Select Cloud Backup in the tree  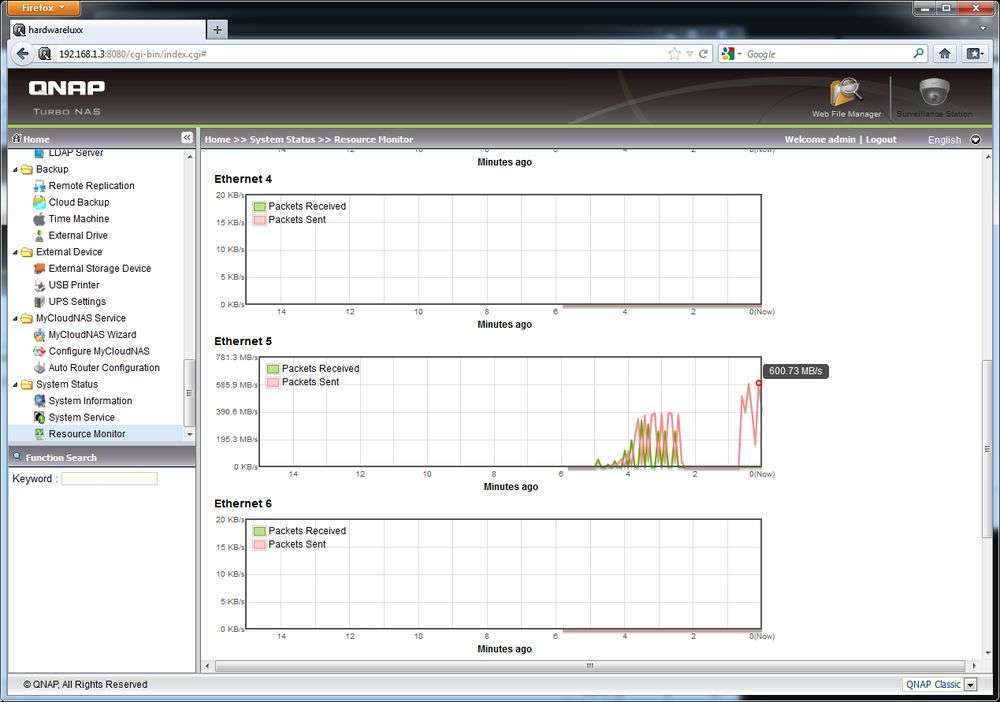point(79,203)
